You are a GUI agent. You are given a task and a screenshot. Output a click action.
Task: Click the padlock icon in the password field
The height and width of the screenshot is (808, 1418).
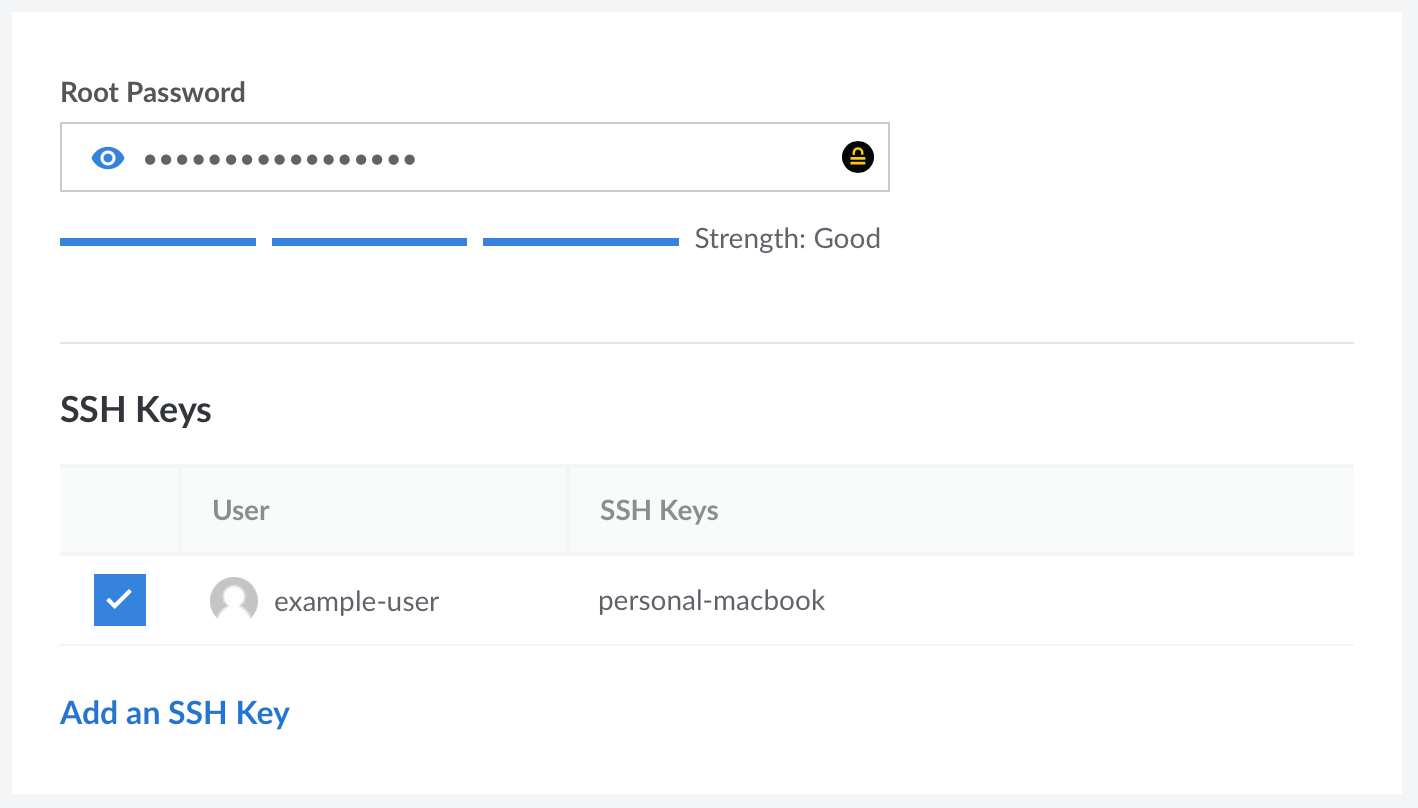[857, 157]
